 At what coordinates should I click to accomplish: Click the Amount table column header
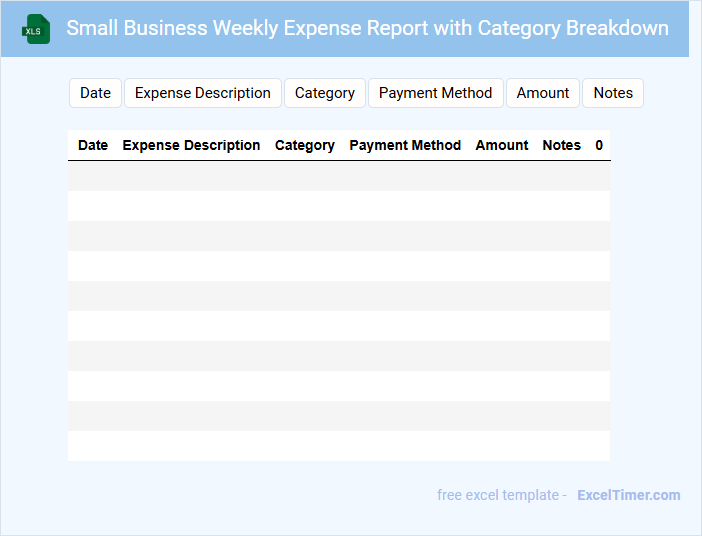click(x=502, y=145)
